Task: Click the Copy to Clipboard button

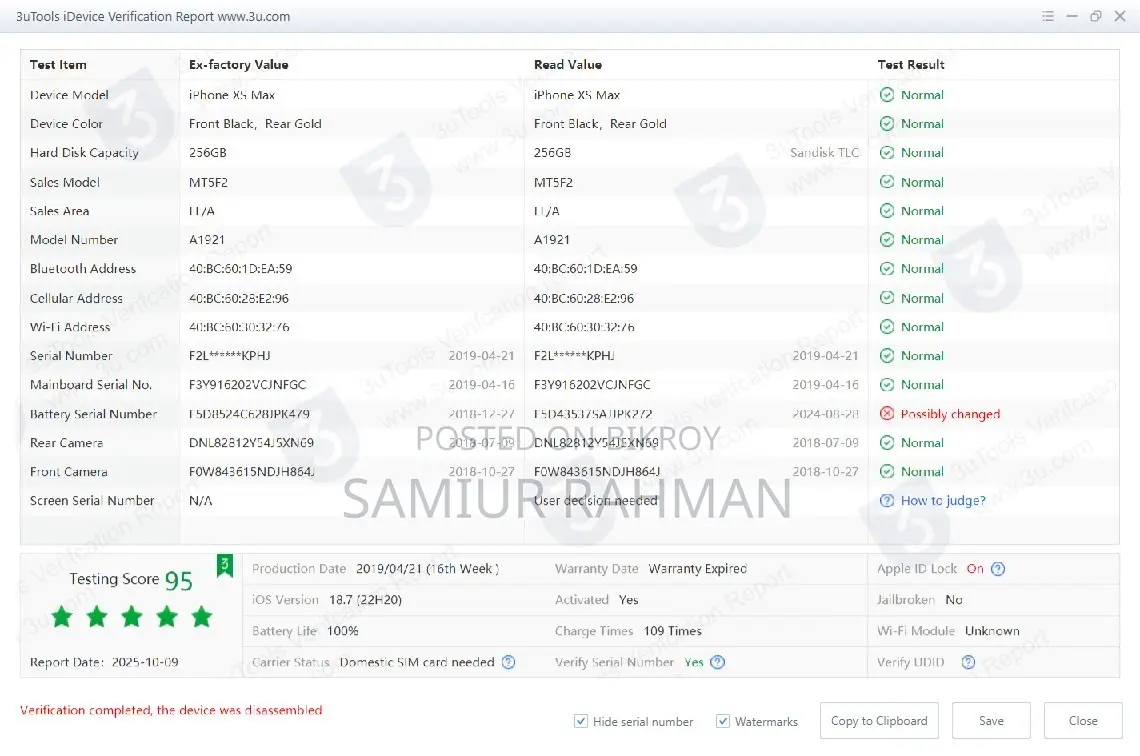Action: click(x=879, y=720)
